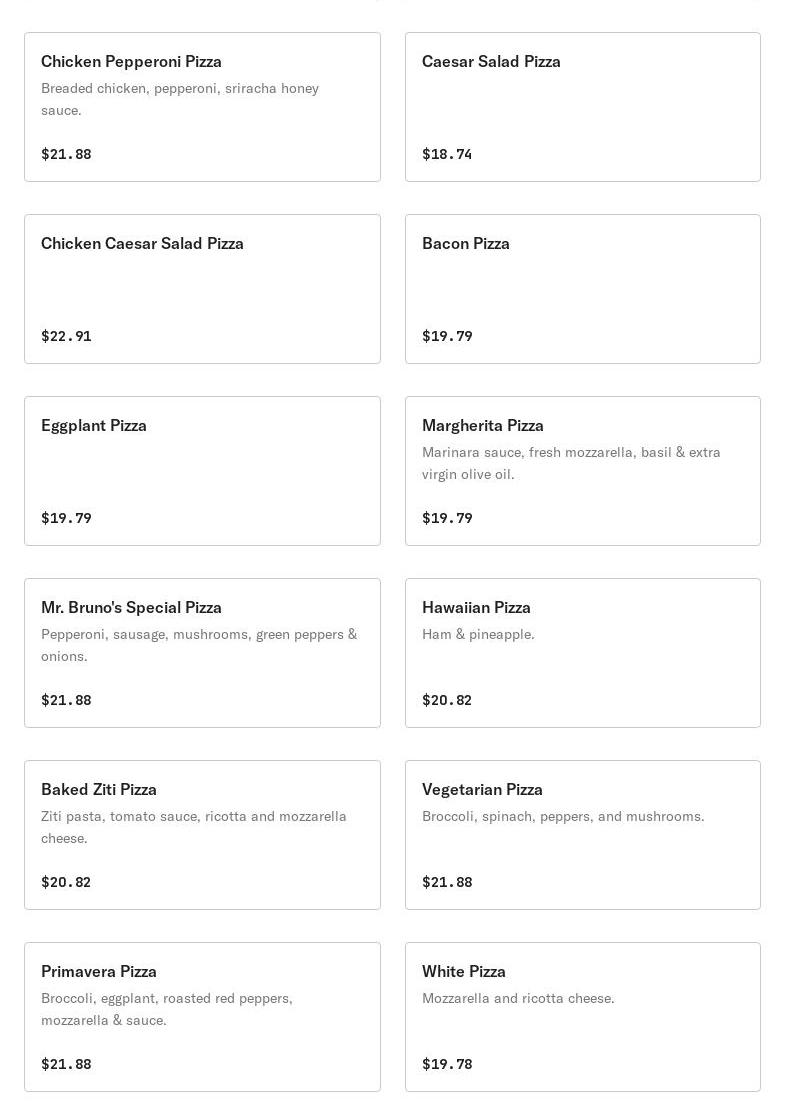This screenshot has height=1109, width=785.
Task: Click the $18.74 Caesar Salad Pizza price
Action: tap(447, 154)
